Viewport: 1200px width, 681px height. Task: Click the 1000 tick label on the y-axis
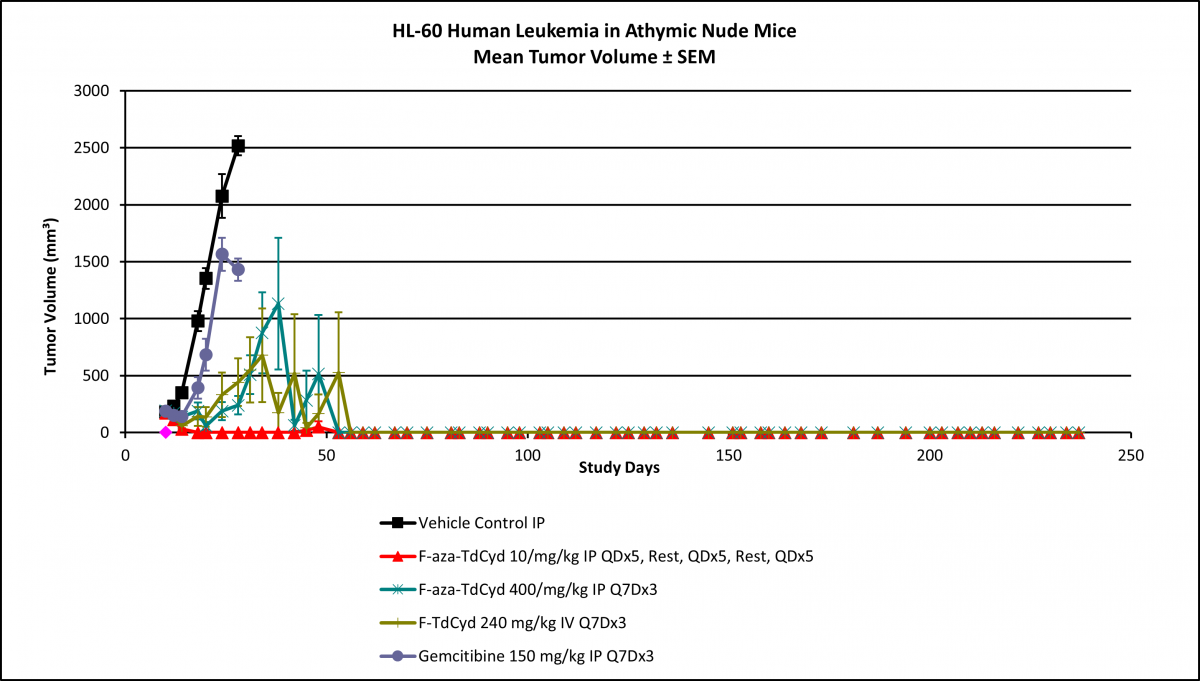[92, 319]
